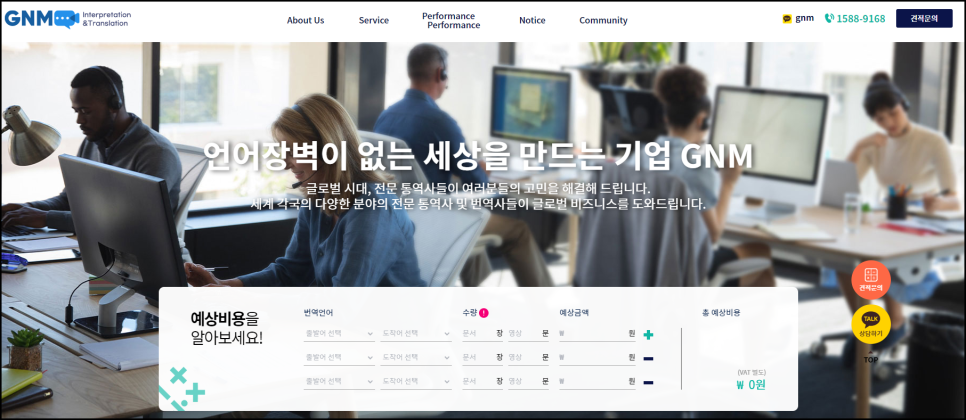Click the 1588-9168 phone number link
The image size is (966, 420).
[x=861, y=18]
